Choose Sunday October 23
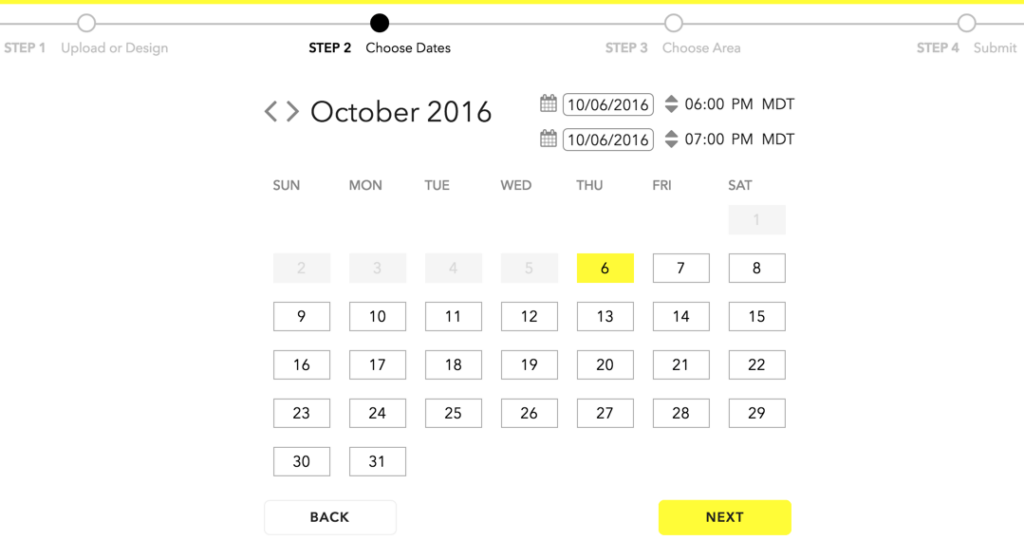This screenshot has height=559, width=1024. click(x=301, y=413)
